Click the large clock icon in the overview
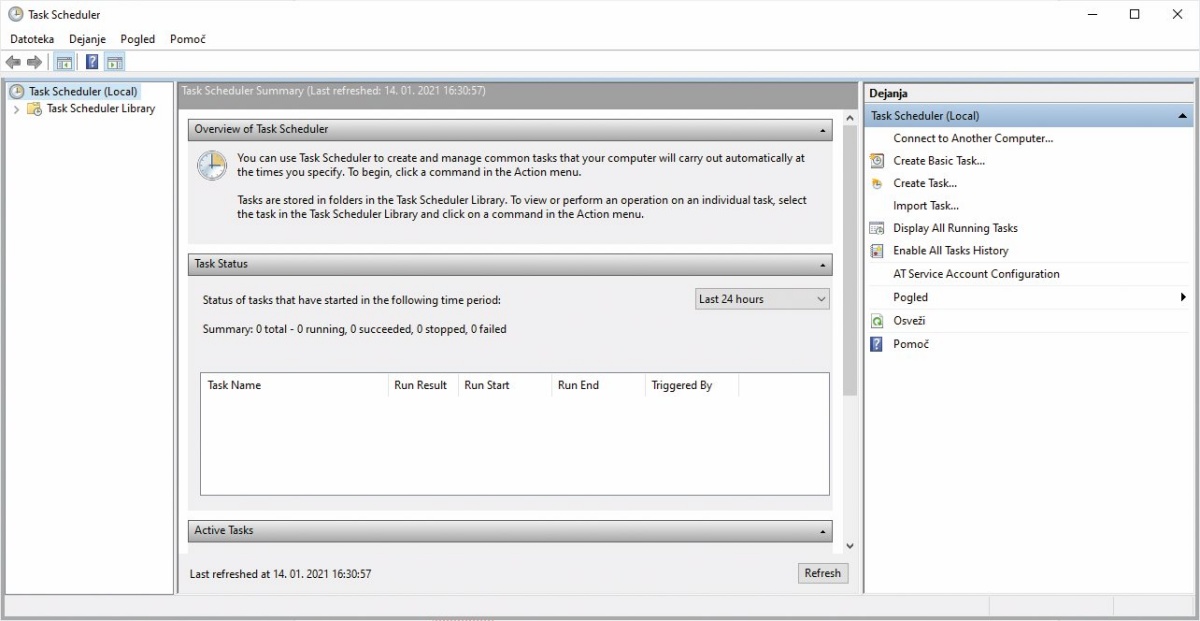 tap(212, 166)
